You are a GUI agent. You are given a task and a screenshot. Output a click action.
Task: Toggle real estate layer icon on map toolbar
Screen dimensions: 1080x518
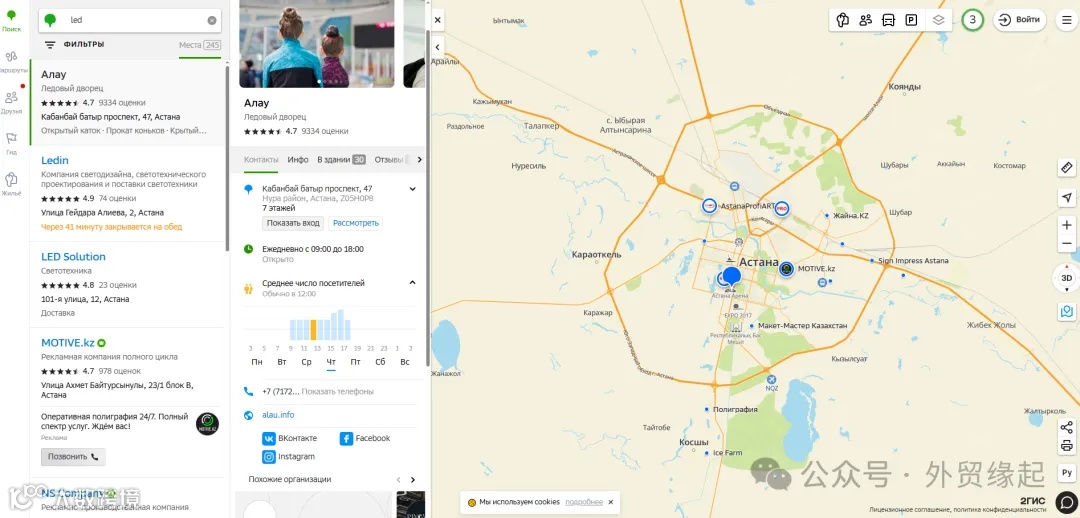pyautogui.click(x=842, y=20)
